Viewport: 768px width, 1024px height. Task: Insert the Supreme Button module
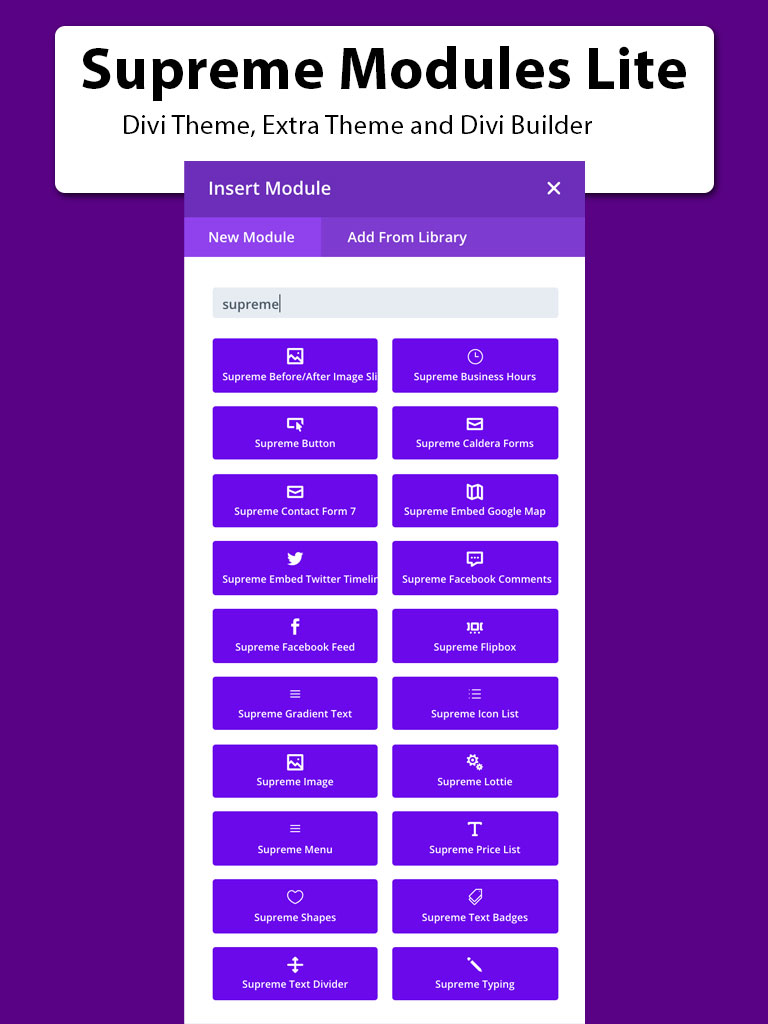[295, 433]
